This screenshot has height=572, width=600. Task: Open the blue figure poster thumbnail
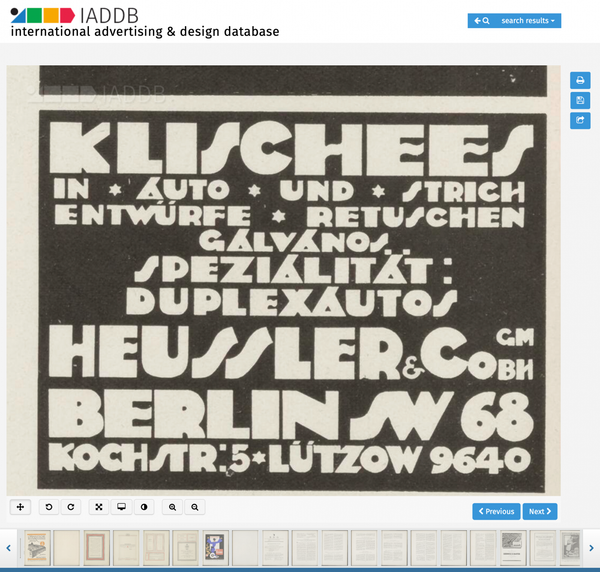216,548
